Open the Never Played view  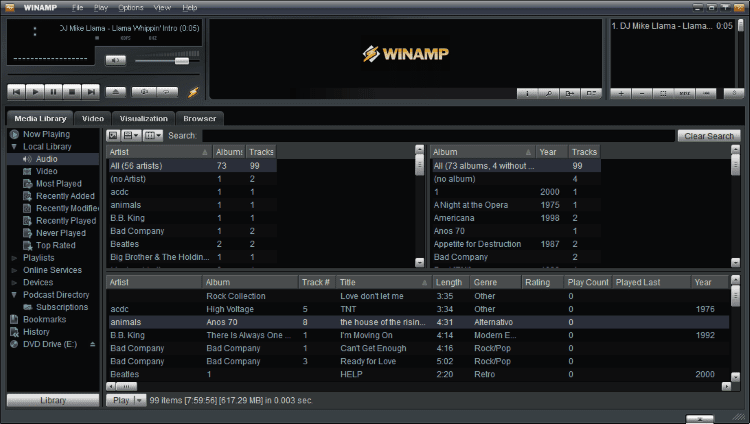click(x=61, y=233)
